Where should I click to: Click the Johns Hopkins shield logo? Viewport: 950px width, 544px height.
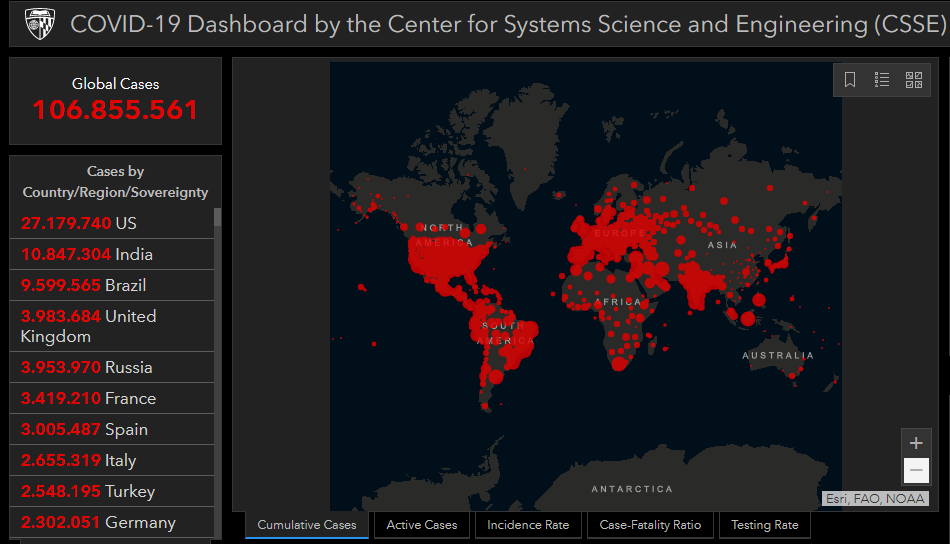[x=40, y=24]
